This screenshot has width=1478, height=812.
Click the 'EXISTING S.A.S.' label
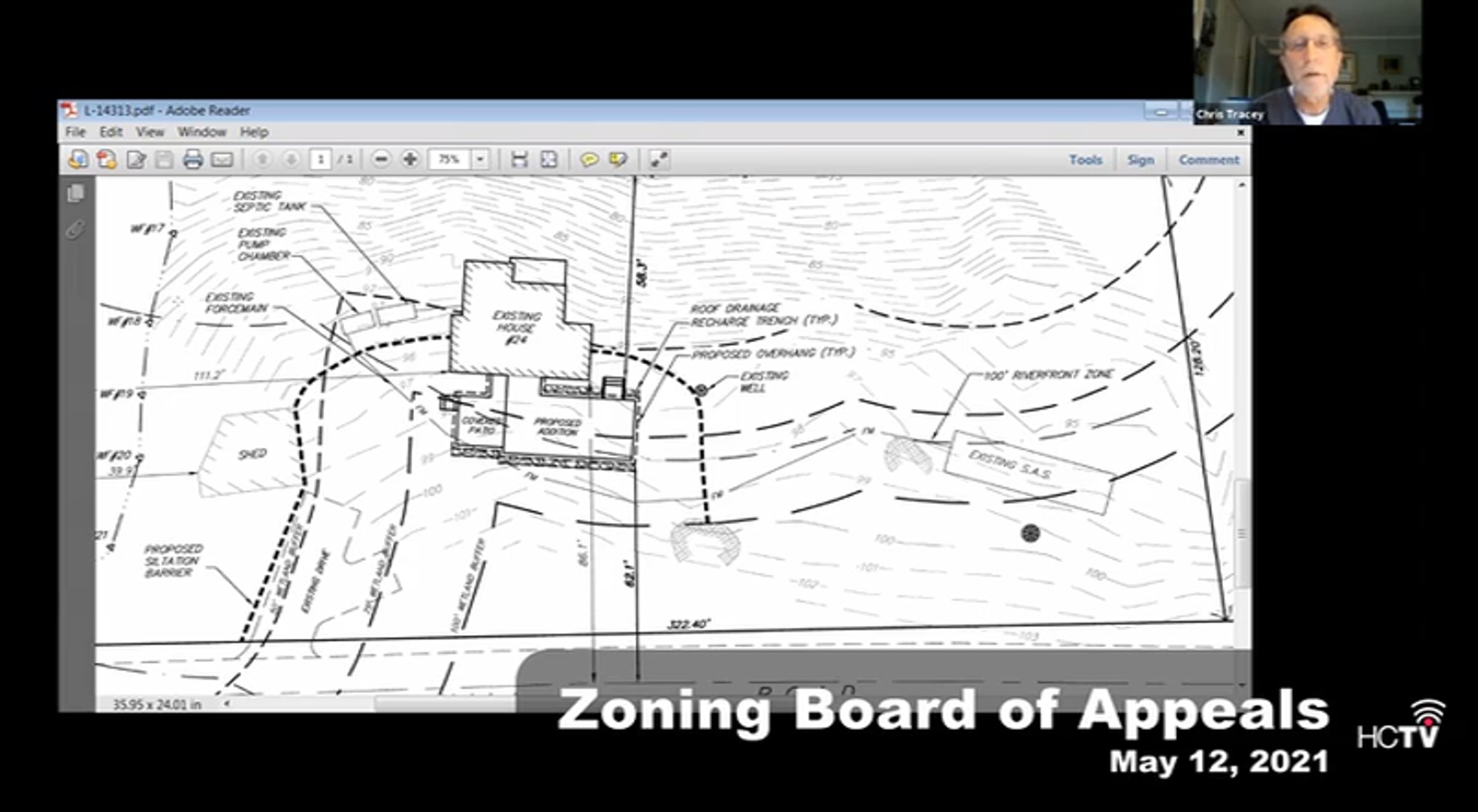coord(1009,465)
